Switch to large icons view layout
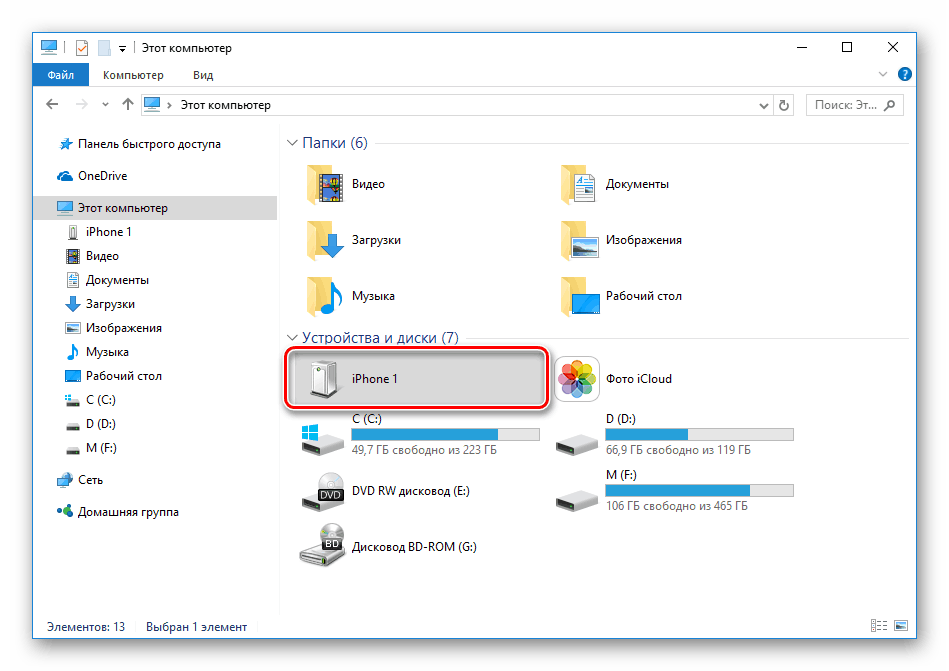 [901, 626]
